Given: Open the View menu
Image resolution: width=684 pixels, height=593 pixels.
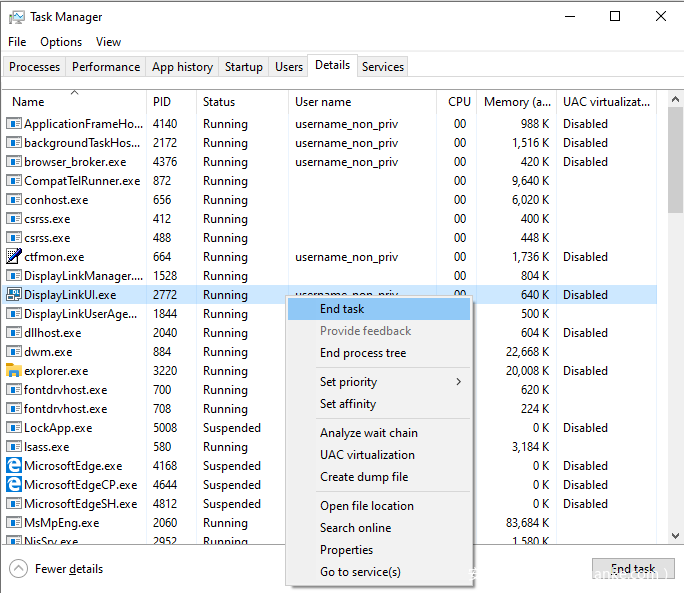Looking at the screenshot, I should click(108, 42).
